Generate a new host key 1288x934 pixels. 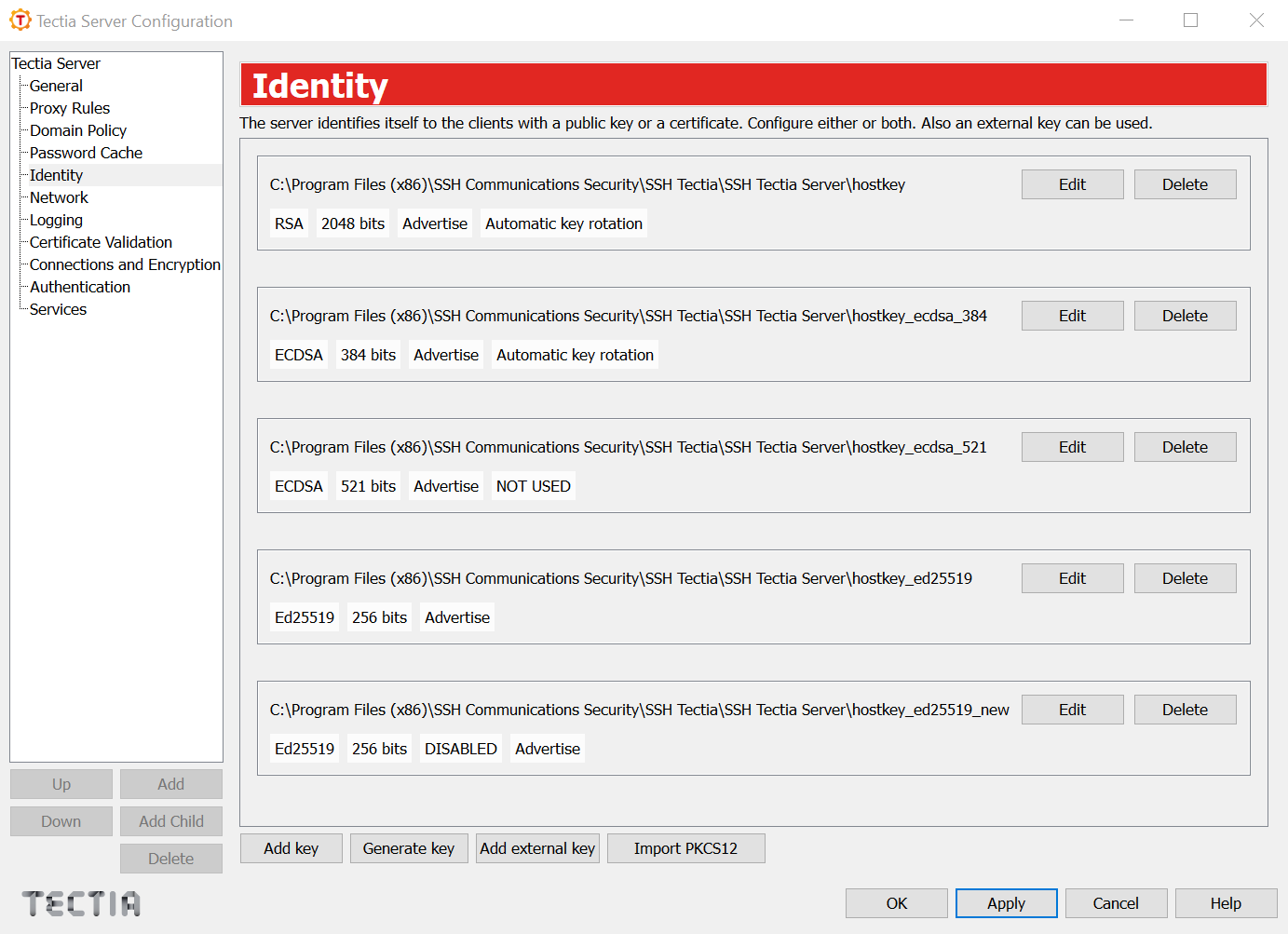pyautogui.click(x=409, y=847)
